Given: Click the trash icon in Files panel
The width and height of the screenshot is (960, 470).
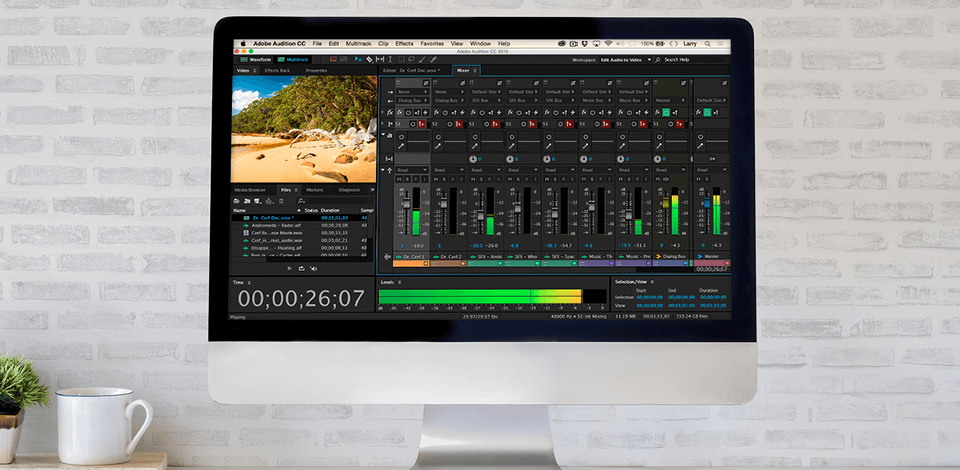Looking at the screenshot, I should click(281, 201).
